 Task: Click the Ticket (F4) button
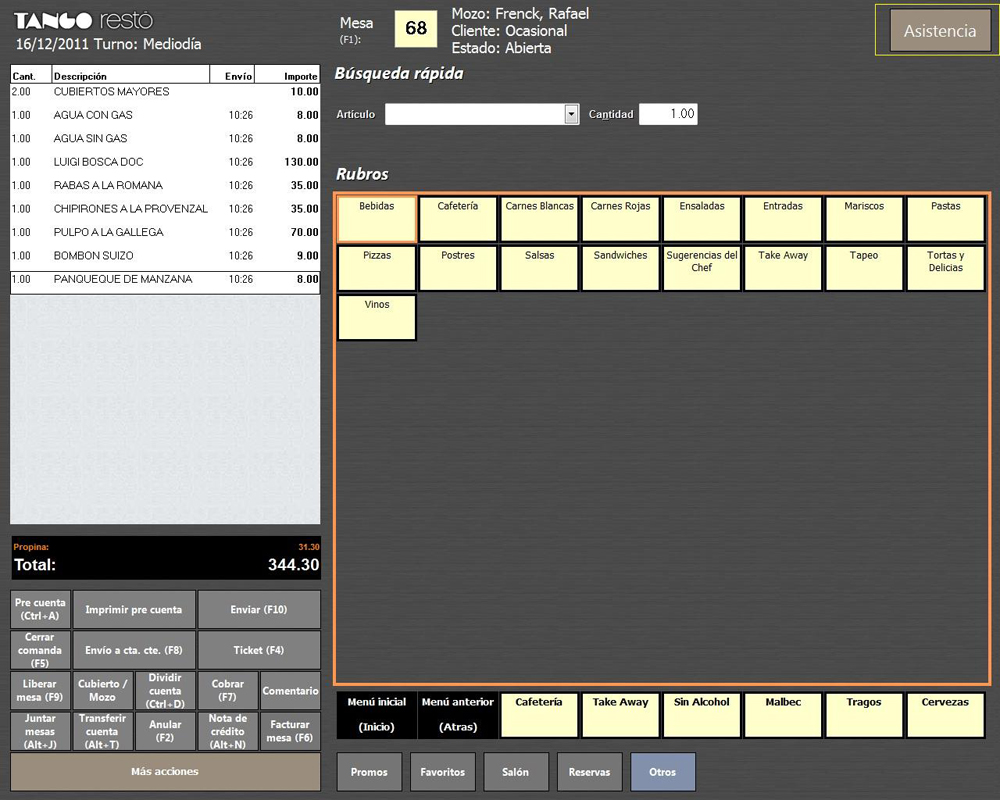point(259,649)
